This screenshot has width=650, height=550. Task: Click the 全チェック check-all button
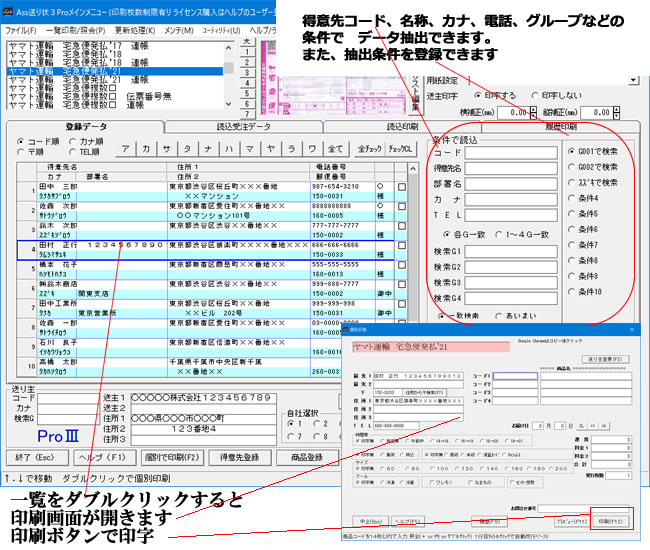coord(367,150)
